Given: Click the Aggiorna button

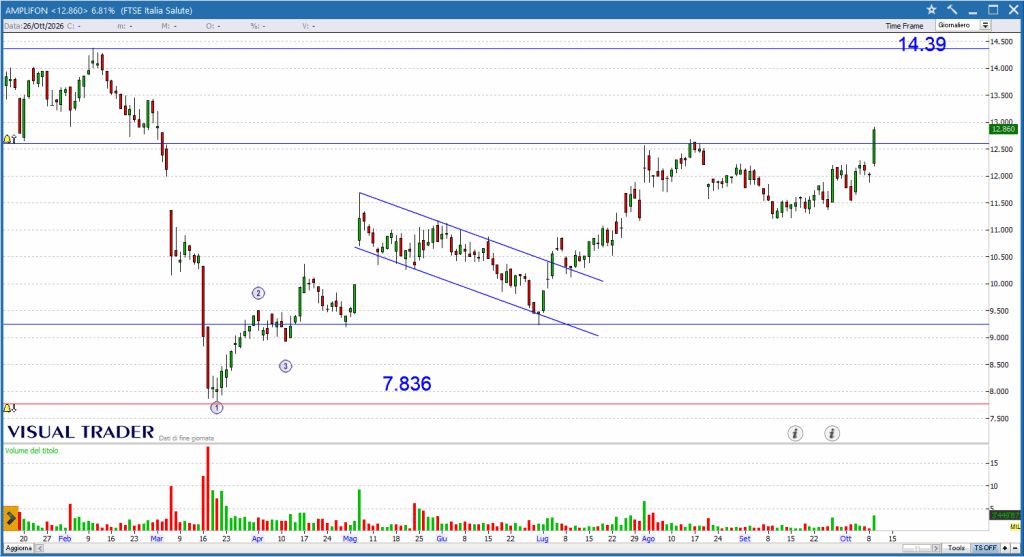Looking at the screenshot, I should click(x=18, y=549).
